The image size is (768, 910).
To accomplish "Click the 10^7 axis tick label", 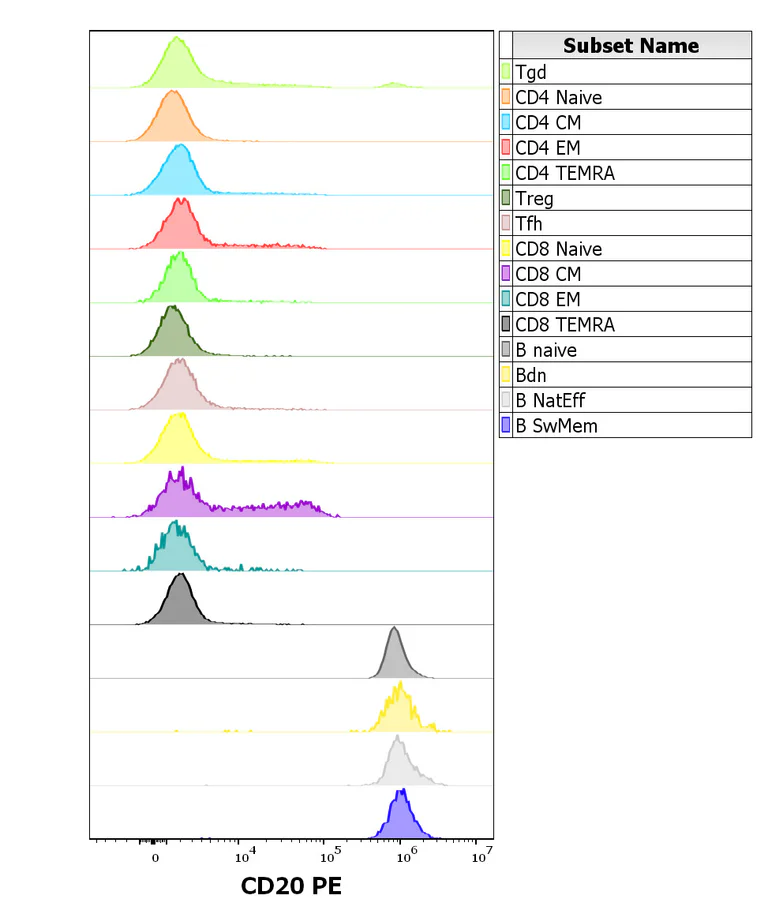I will (x=482, y=854).
